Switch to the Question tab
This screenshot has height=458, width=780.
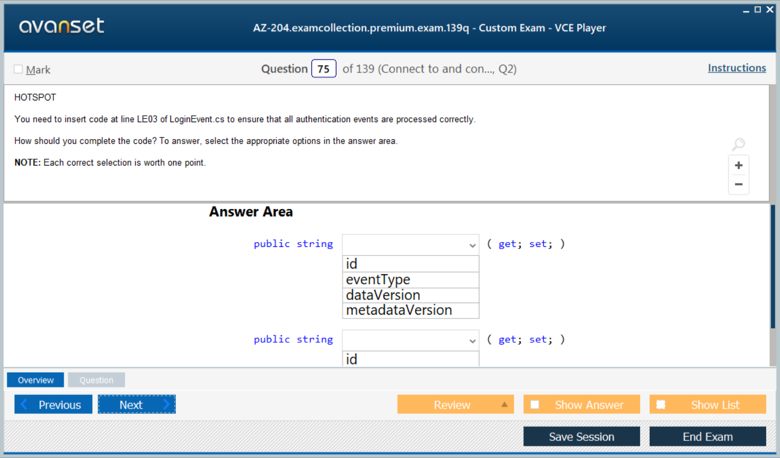96,380
